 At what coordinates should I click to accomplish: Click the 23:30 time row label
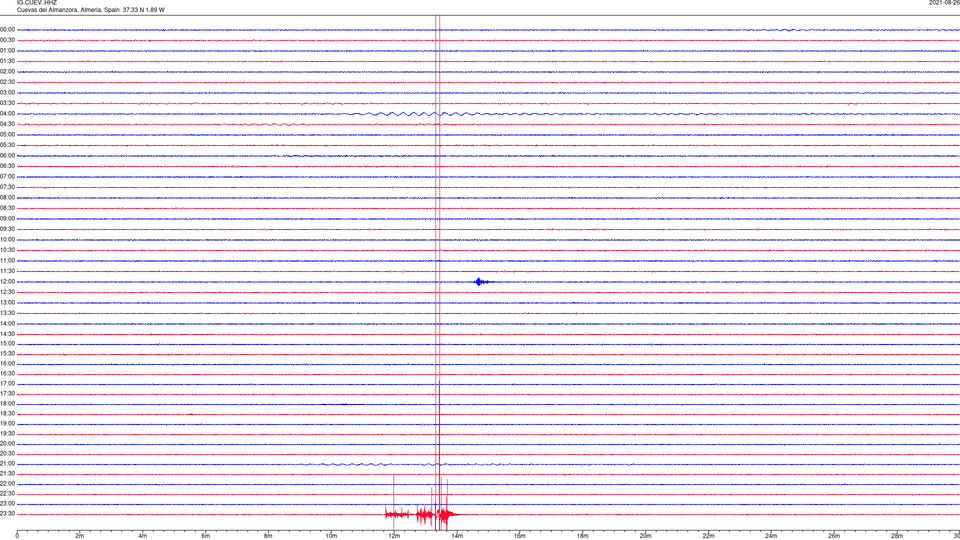tap(7, 514)
